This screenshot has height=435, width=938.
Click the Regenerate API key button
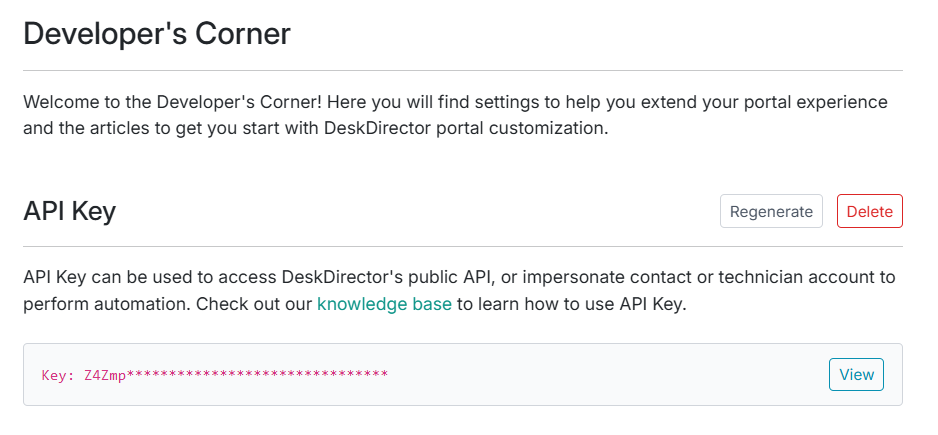tap(771, 211)
